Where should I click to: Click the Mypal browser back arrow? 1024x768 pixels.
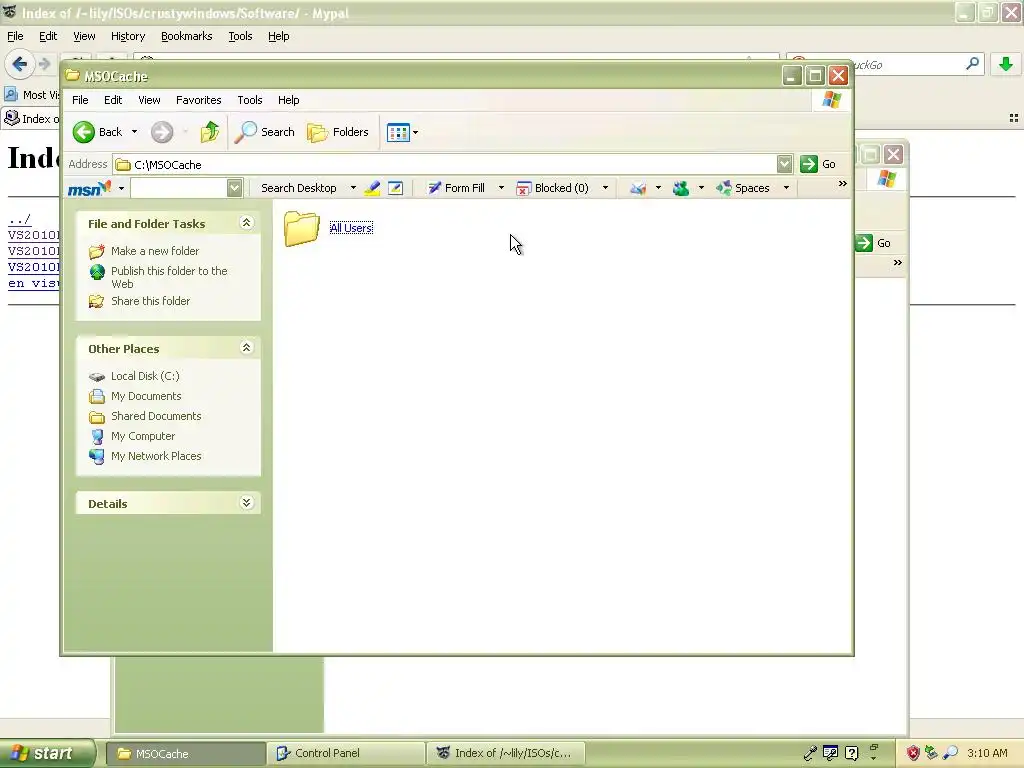pos(20,64)
